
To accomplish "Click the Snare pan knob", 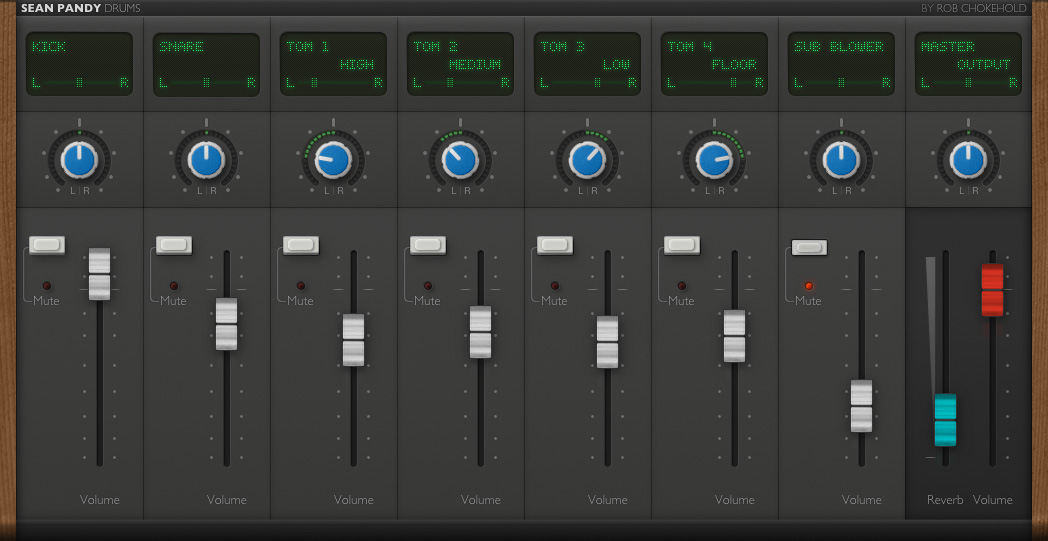I will click(x=207, y=160).
